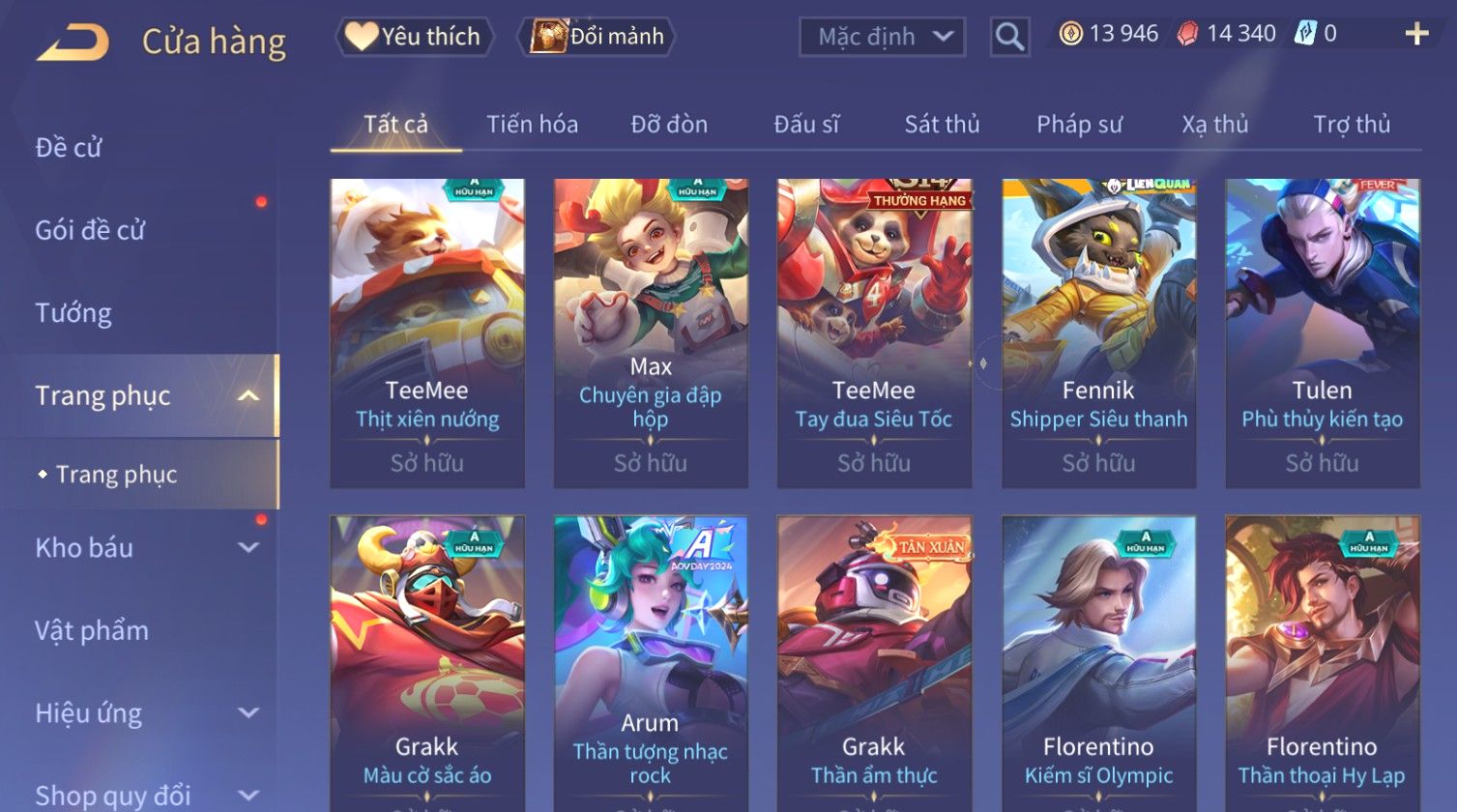Open the search magnifier icon

click(1009, 37)
